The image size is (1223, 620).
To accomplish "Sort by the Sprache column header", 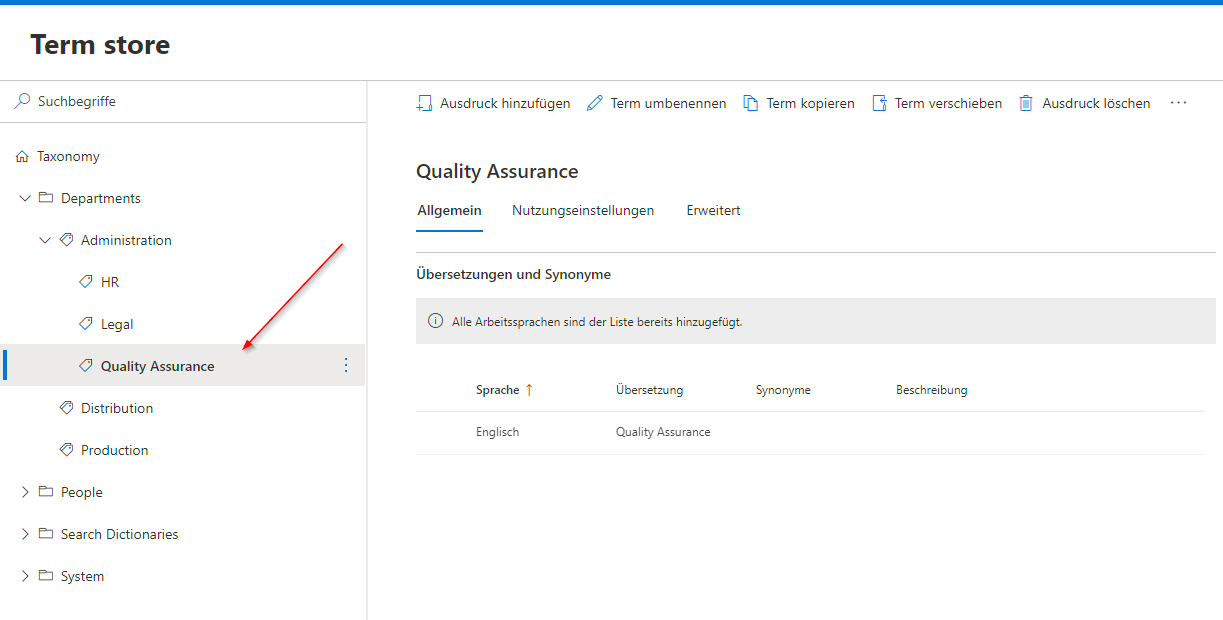I will [498, 390].
